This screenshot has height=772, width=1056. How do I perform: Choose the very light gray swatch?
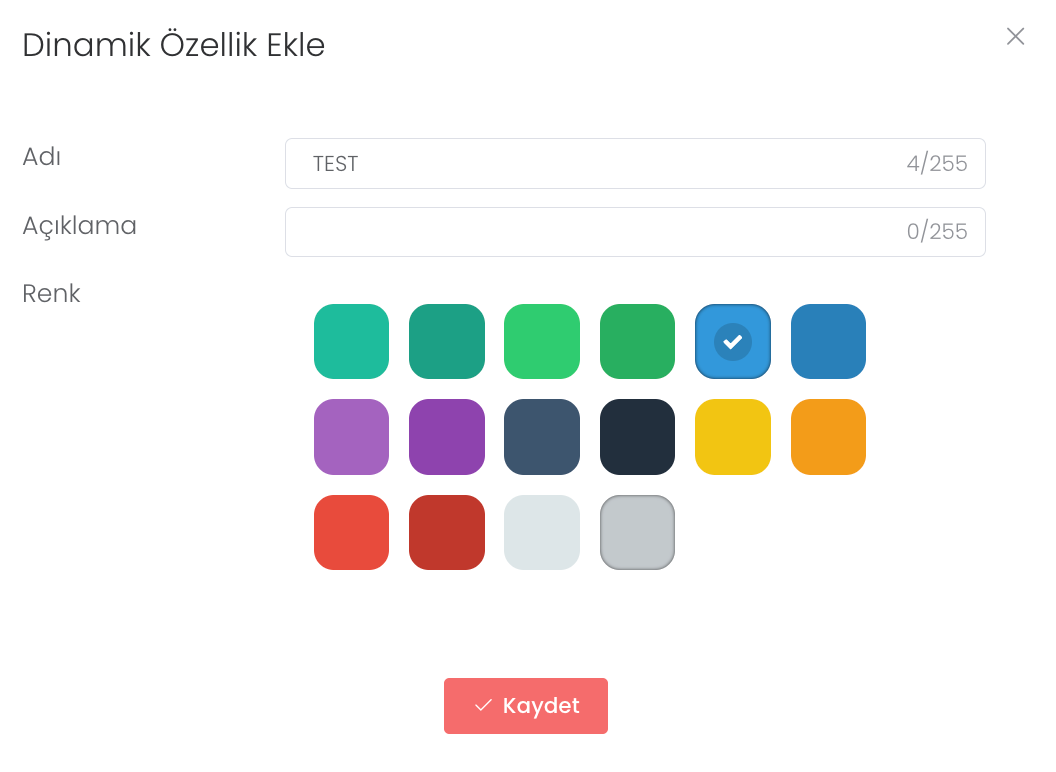[x=542, y=532]
